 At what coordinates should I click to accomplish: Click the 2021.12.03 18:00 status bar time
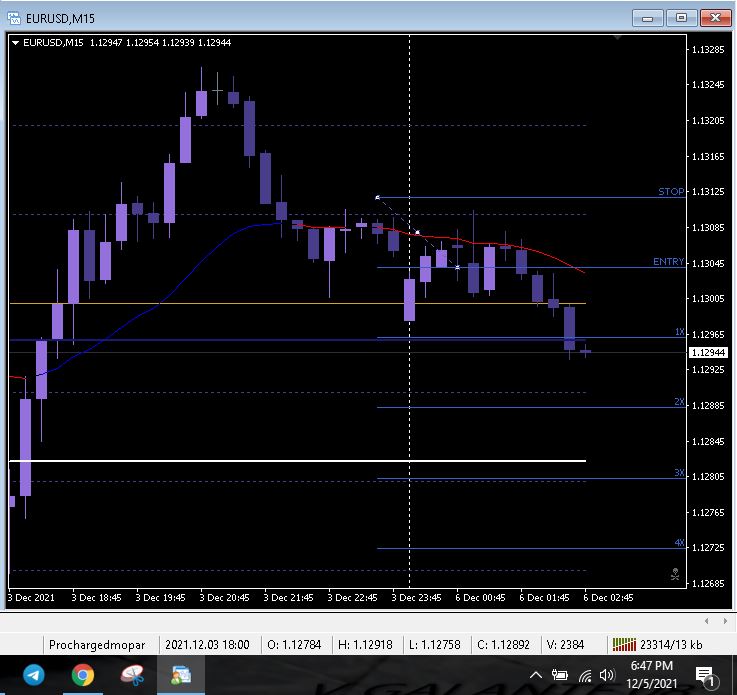pyautogui.click(x=207, y=645)
